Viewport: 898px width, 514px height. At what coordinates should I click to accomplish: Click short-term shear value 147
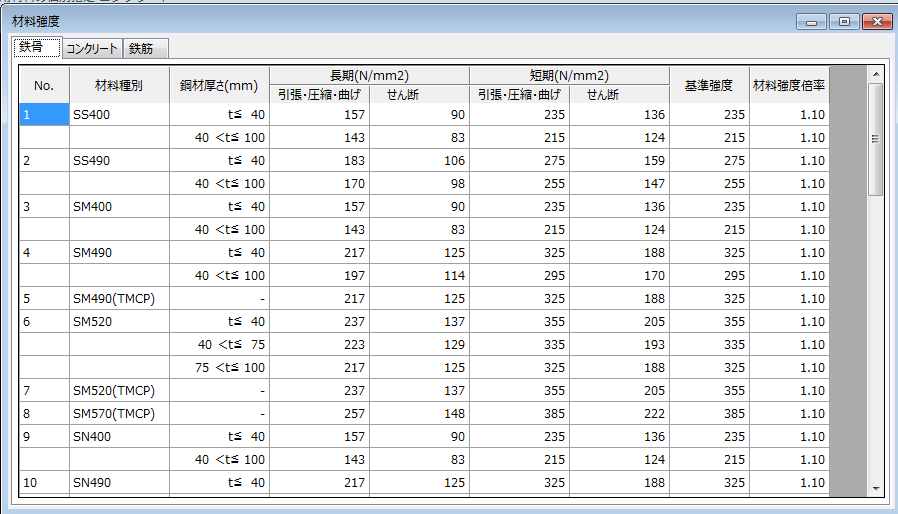tap(619, 183)
